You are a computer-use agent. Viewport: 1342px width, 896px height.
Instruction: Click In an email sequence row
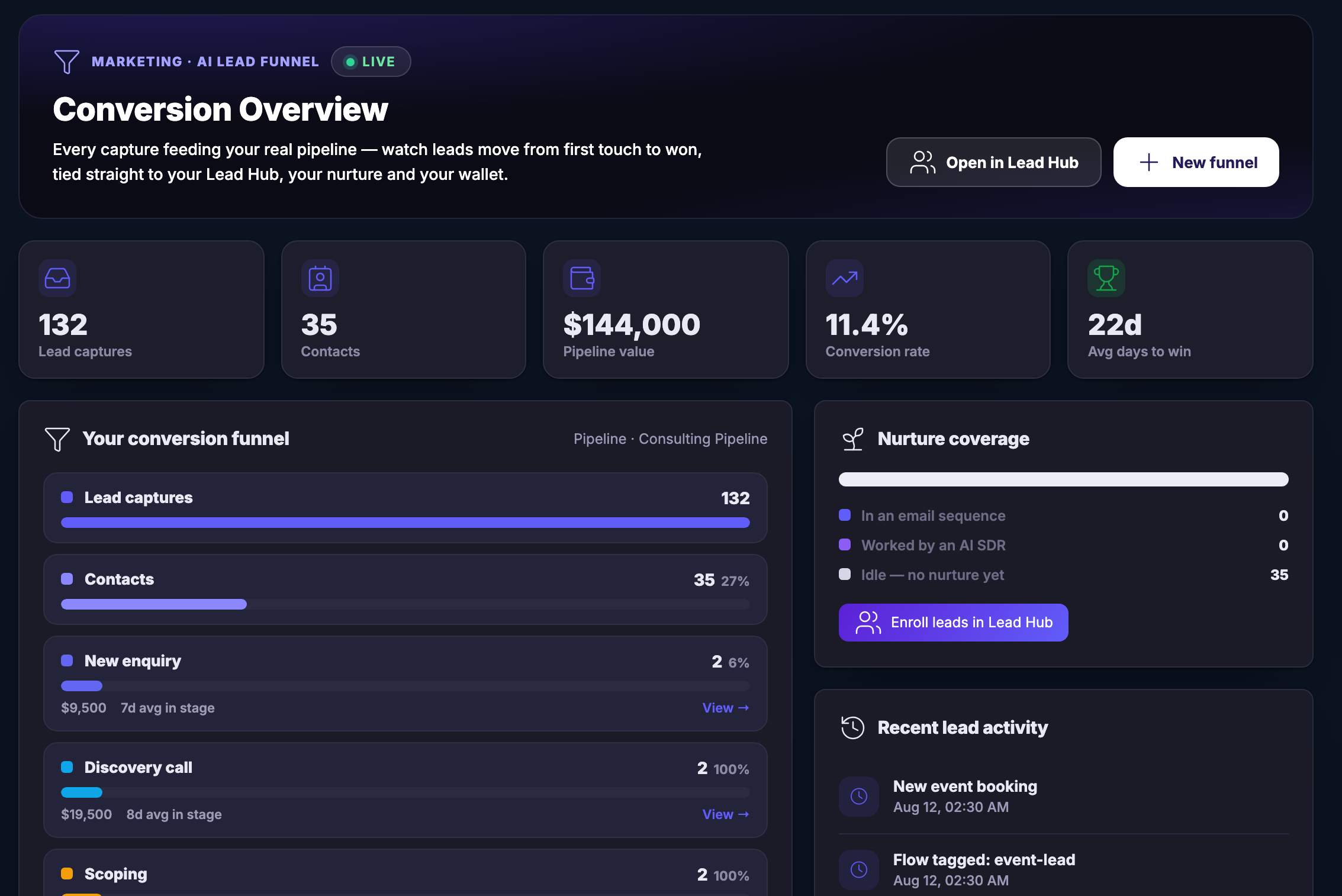pyautogui.click(x=1064, y=515)
